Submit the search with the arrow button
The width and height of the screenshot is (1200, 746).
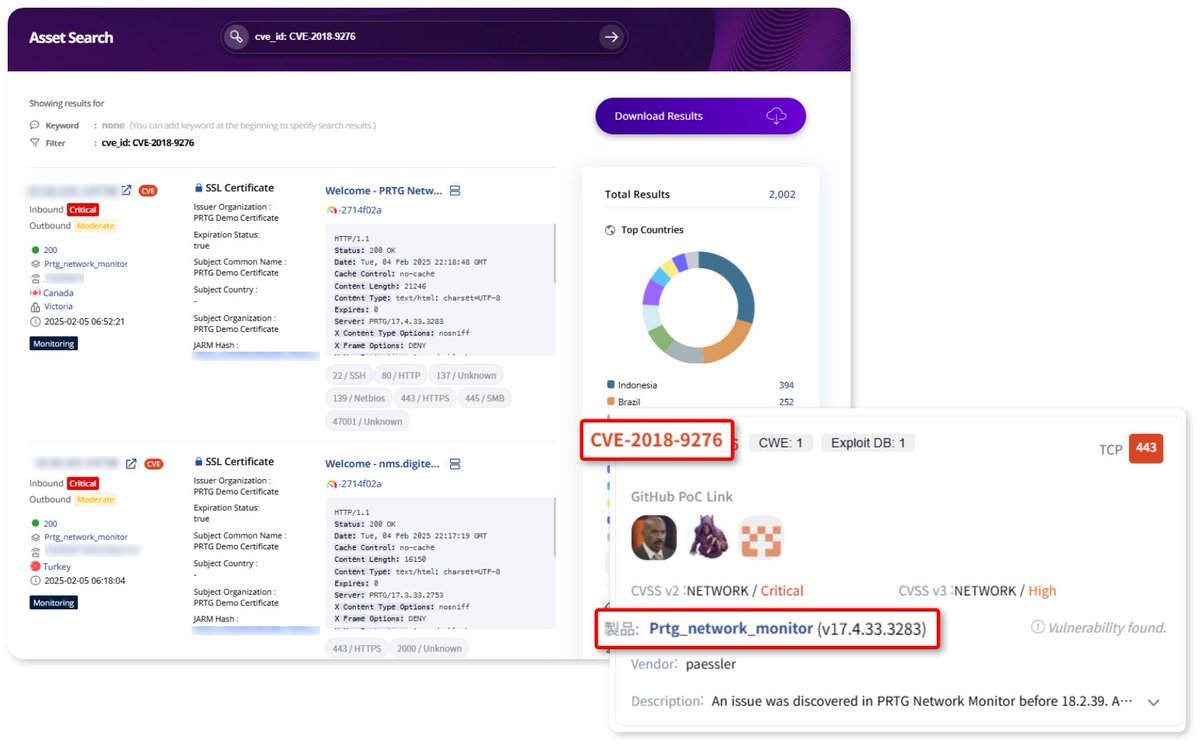611,37
